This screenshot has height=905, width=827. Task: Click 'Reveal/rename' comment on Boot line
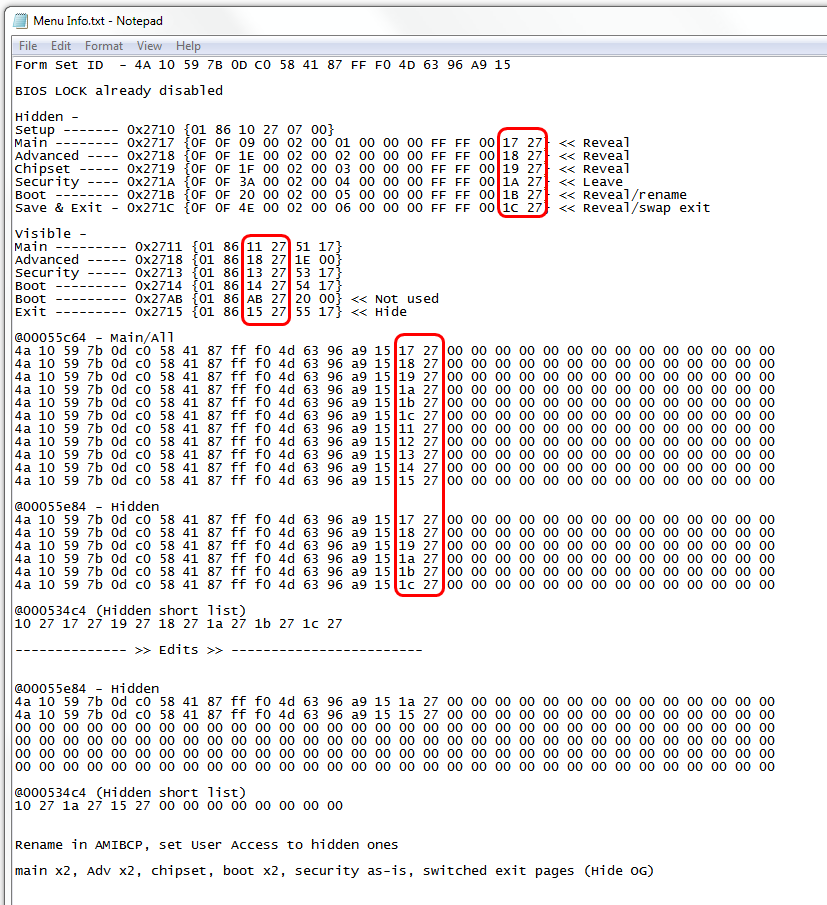click(635, 195)
